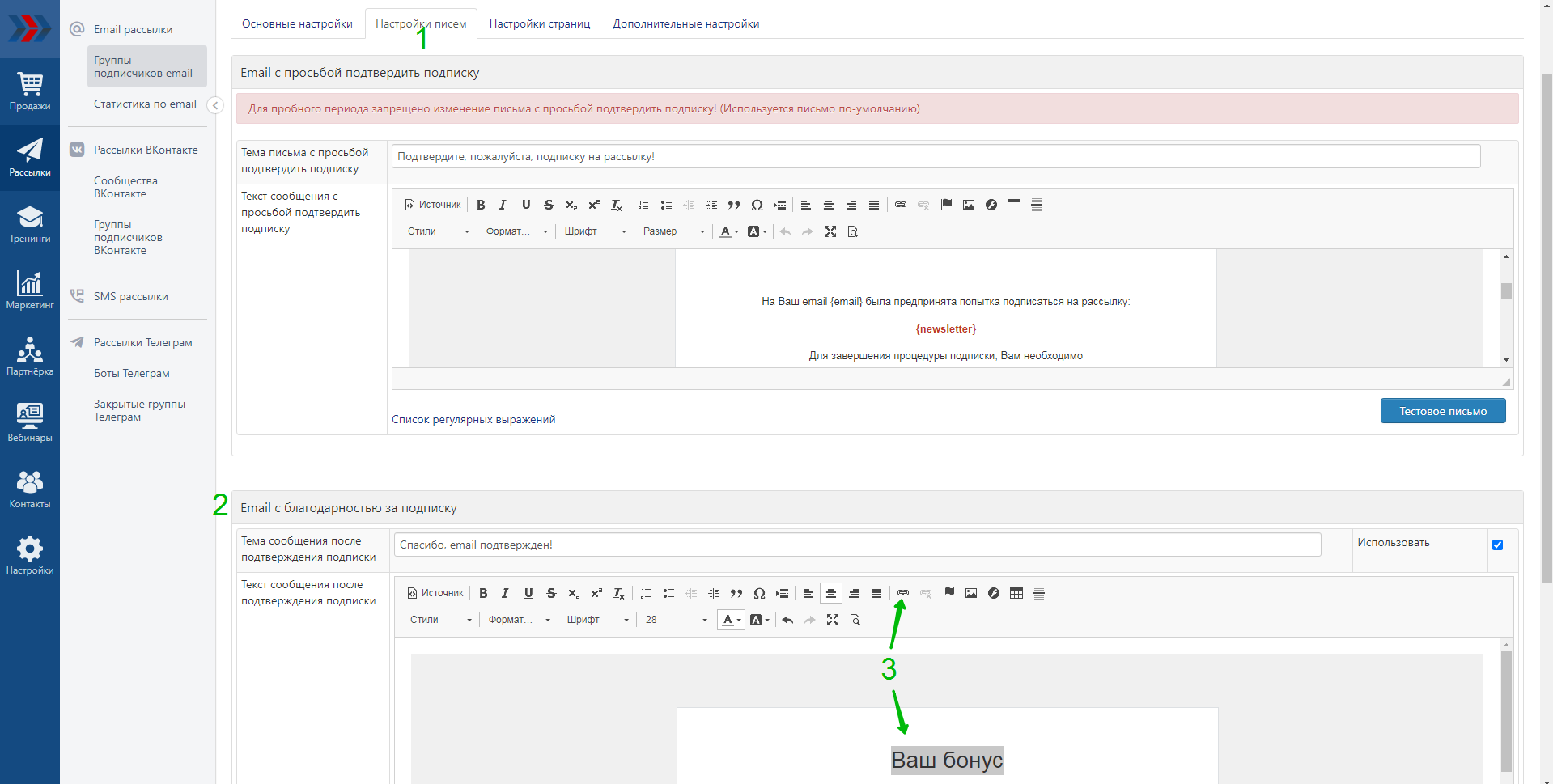Toggle center alignment in lower editor

click(831, 593)
